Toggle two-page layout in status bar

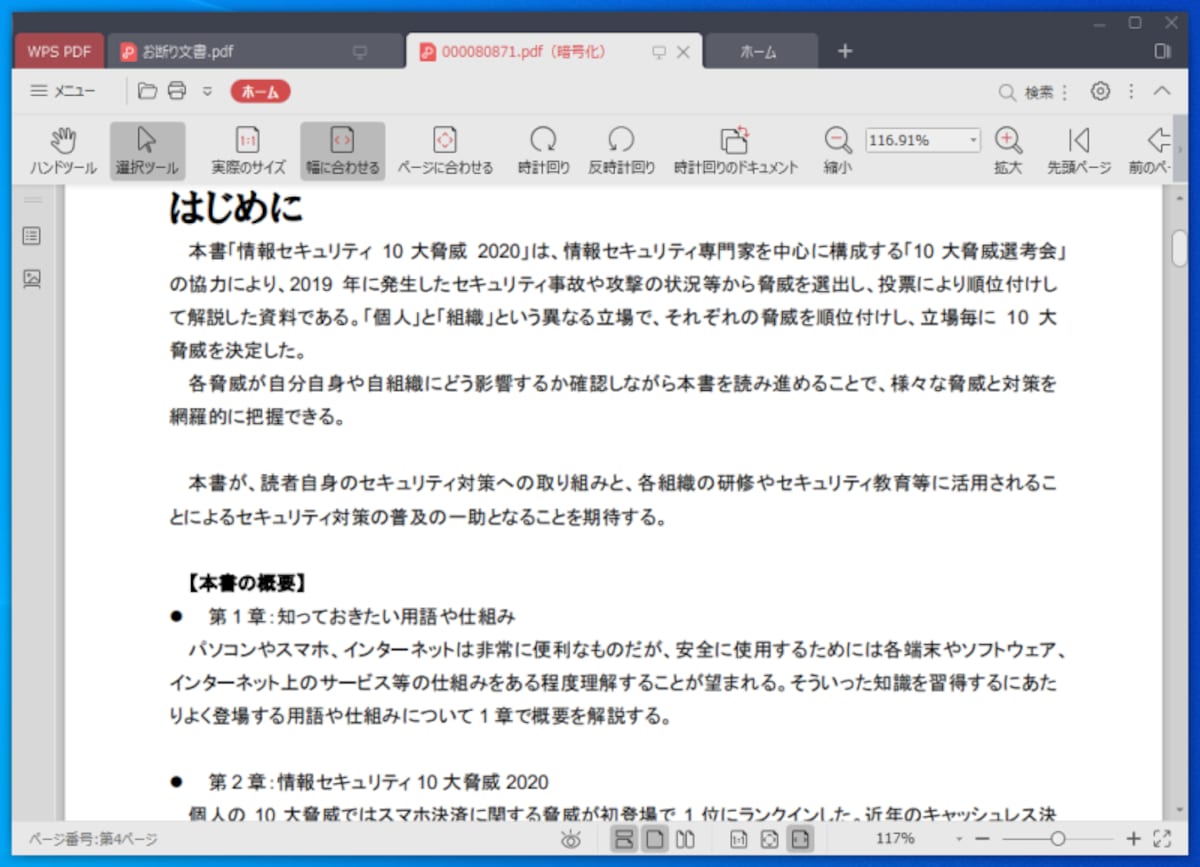[x=685, y=839]
